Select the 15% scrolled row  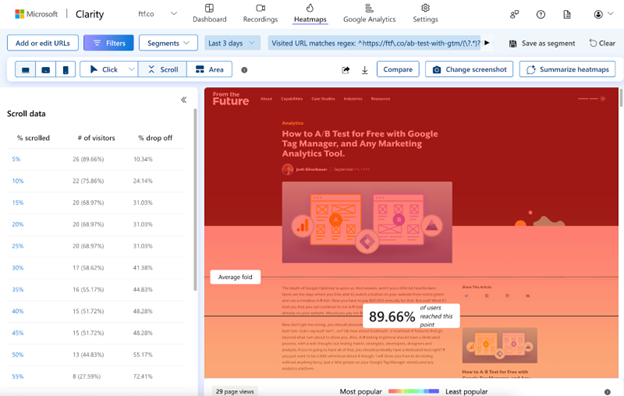click(x=96, y=203)
